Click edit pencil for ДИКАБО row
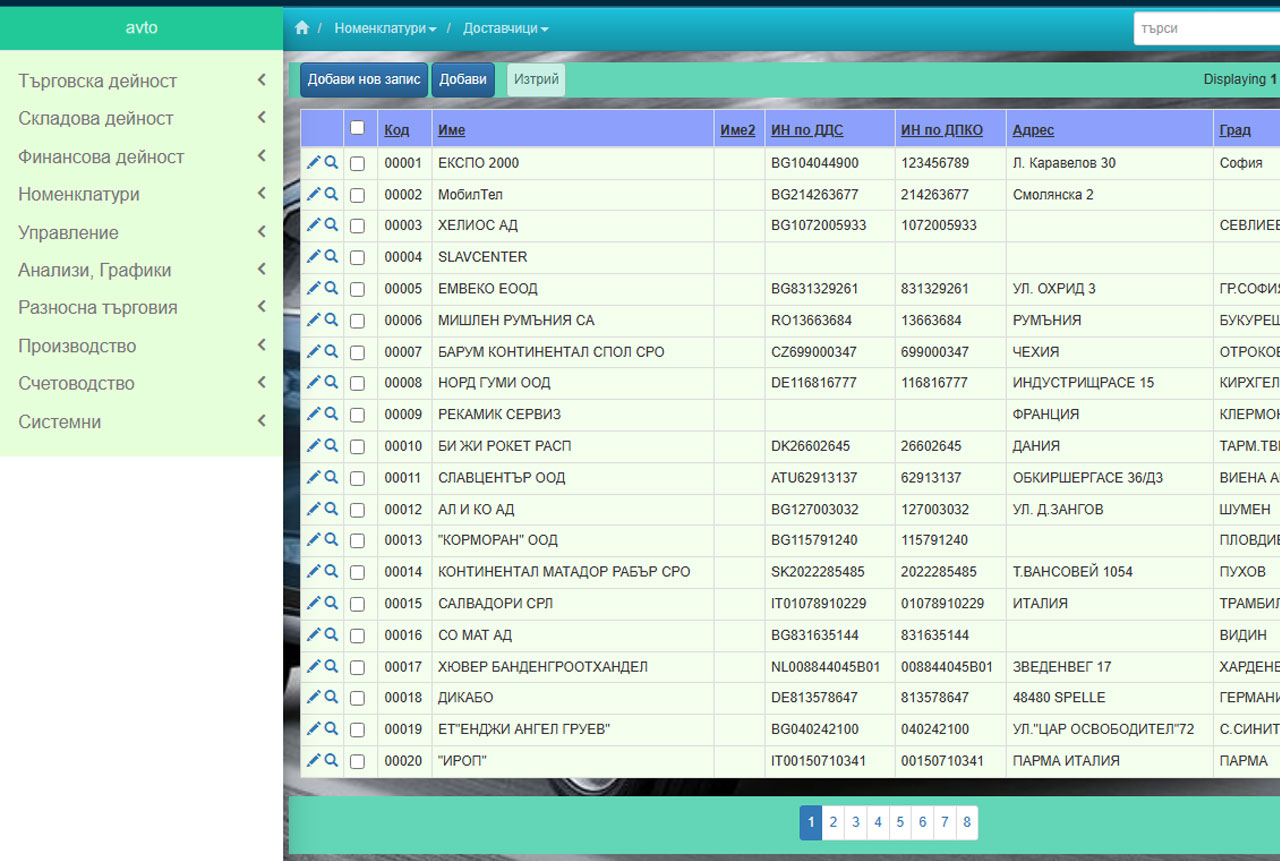This screenshot has width=1280, height=861. pyautogui.click(x=313, y=697)
